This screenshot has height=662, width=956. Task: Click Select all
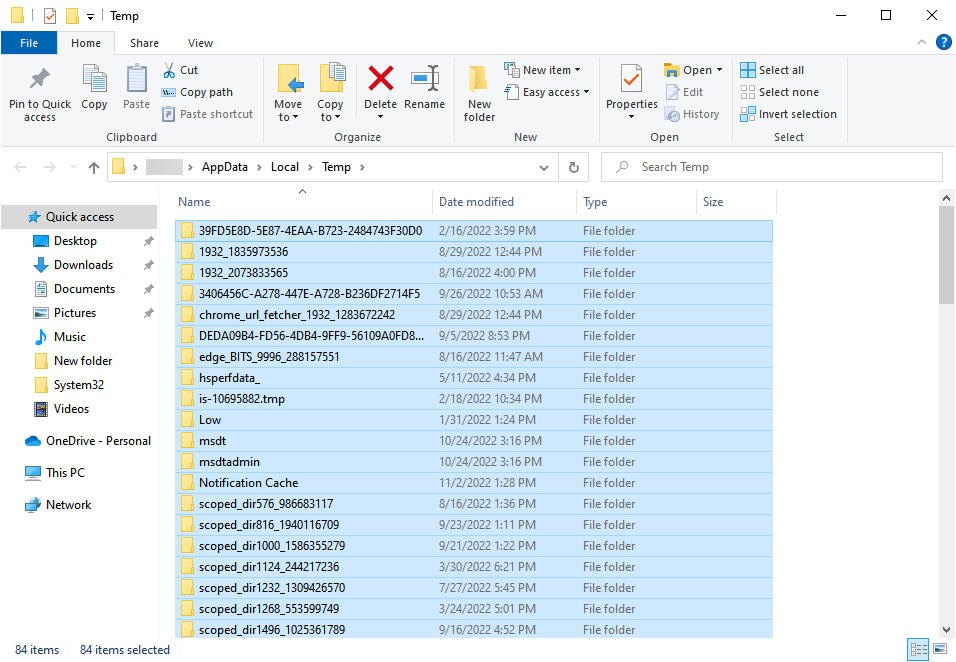tap(772, 70)
